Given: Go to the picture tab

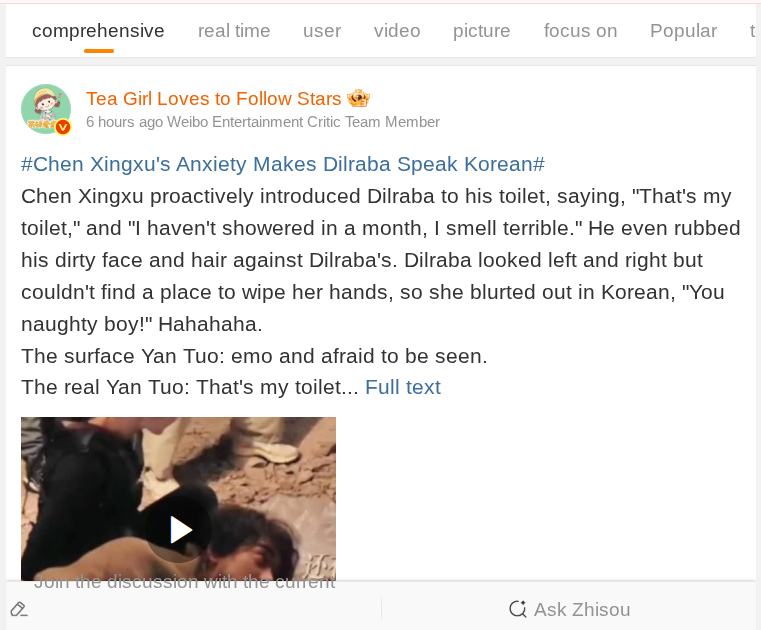Looking at the screenshot, I should (481, 31).
